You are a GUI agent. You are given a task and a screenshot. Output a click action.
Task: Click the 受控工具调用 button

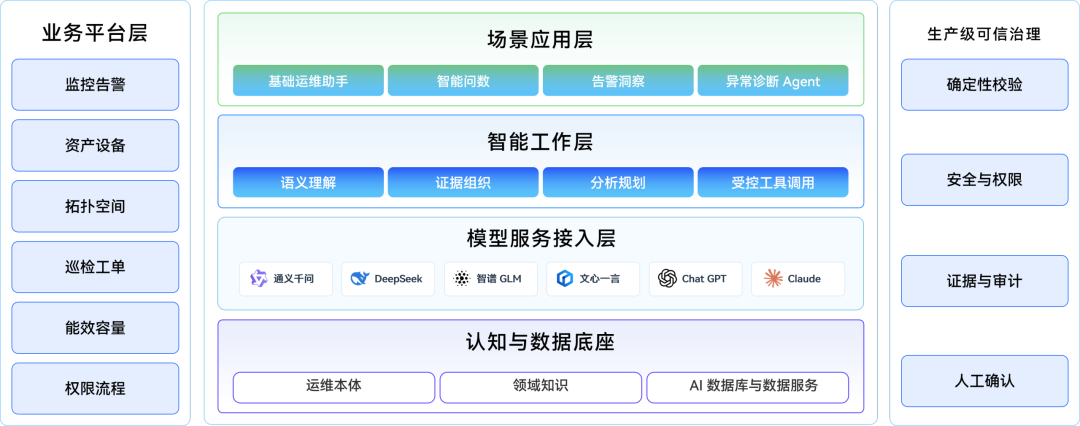coord(773,182)
